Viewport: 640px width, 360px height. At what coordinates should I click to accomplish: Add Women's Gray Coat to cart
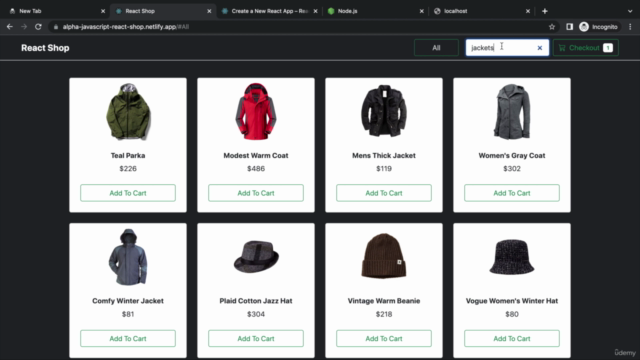512,193
